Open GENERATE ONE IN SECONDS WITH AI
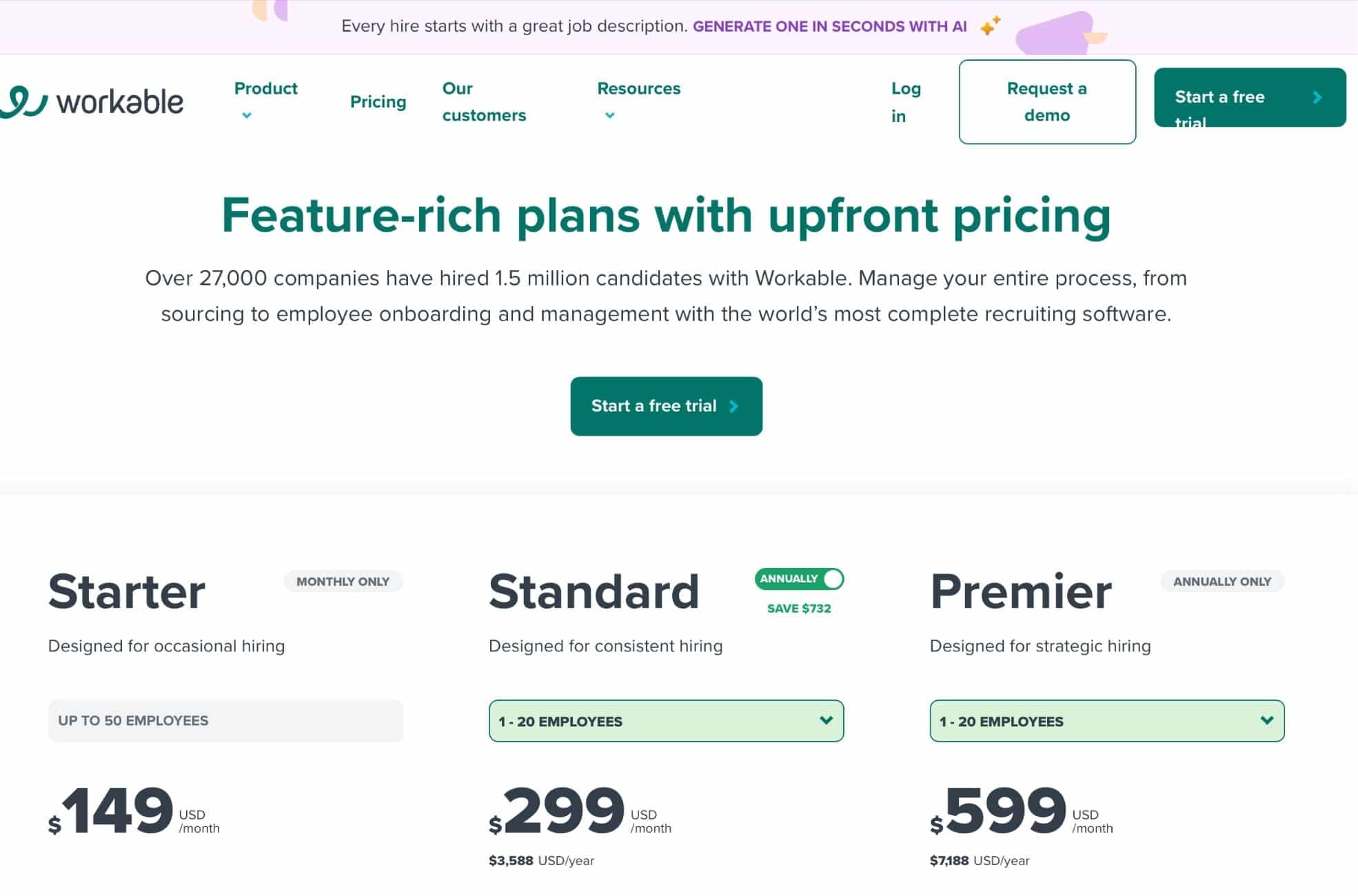The height and width of the screenshot is (896, 1358). 829,26
